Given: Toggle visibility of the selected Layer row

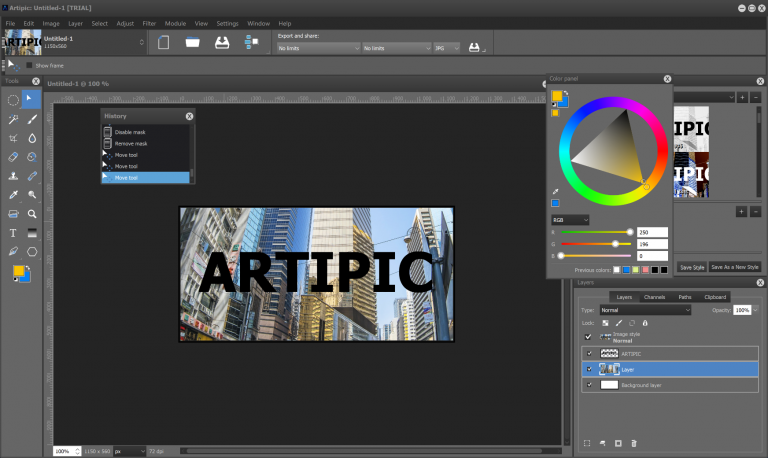Looking at the screenshot, I should point(589,369).
